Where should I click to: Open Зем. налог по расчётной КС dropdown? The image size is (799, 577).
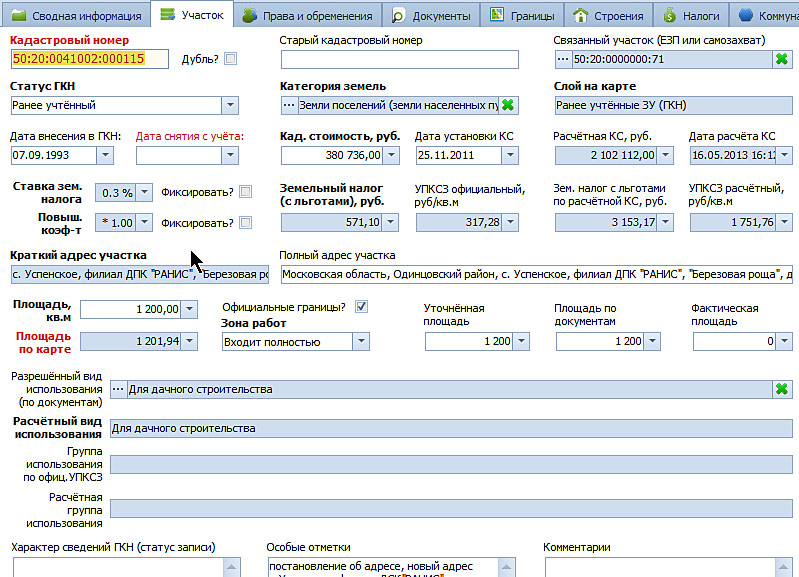pyautogui.click(x=665, y=222)
